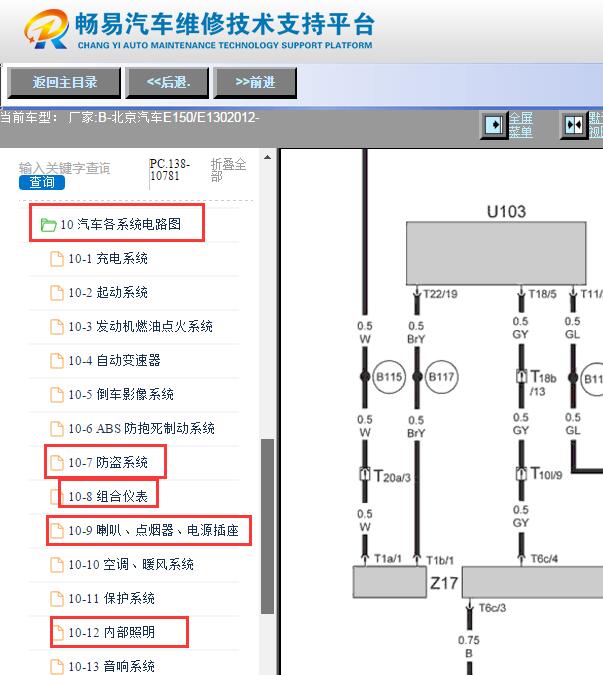Screen dimensions: 603x675
Task: Click the folder icon for 10 汽车各系统电路图
Action: [48, 224]
